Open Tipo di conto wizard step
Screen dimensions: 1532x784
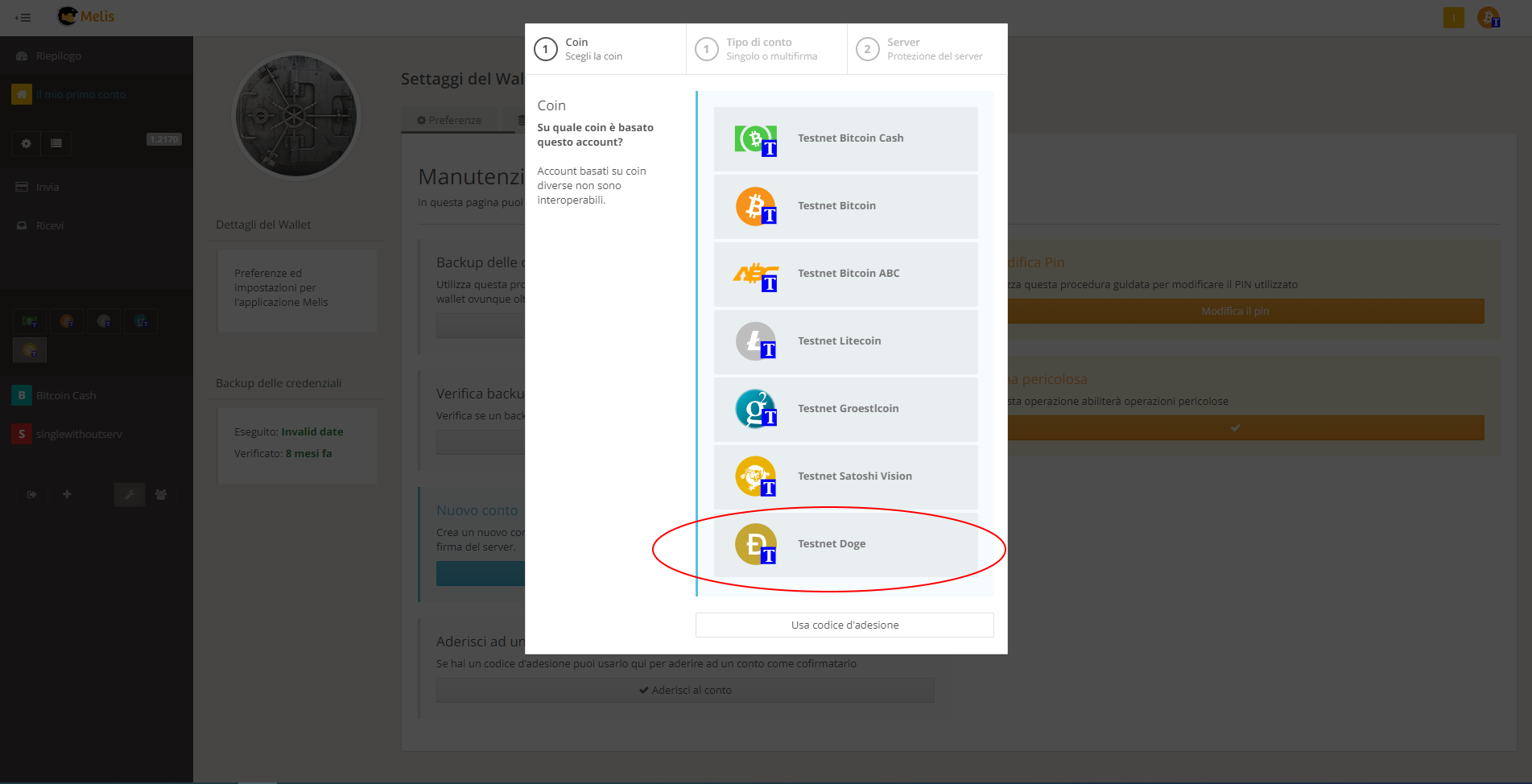pyautogui.click(x=766, y=49)
